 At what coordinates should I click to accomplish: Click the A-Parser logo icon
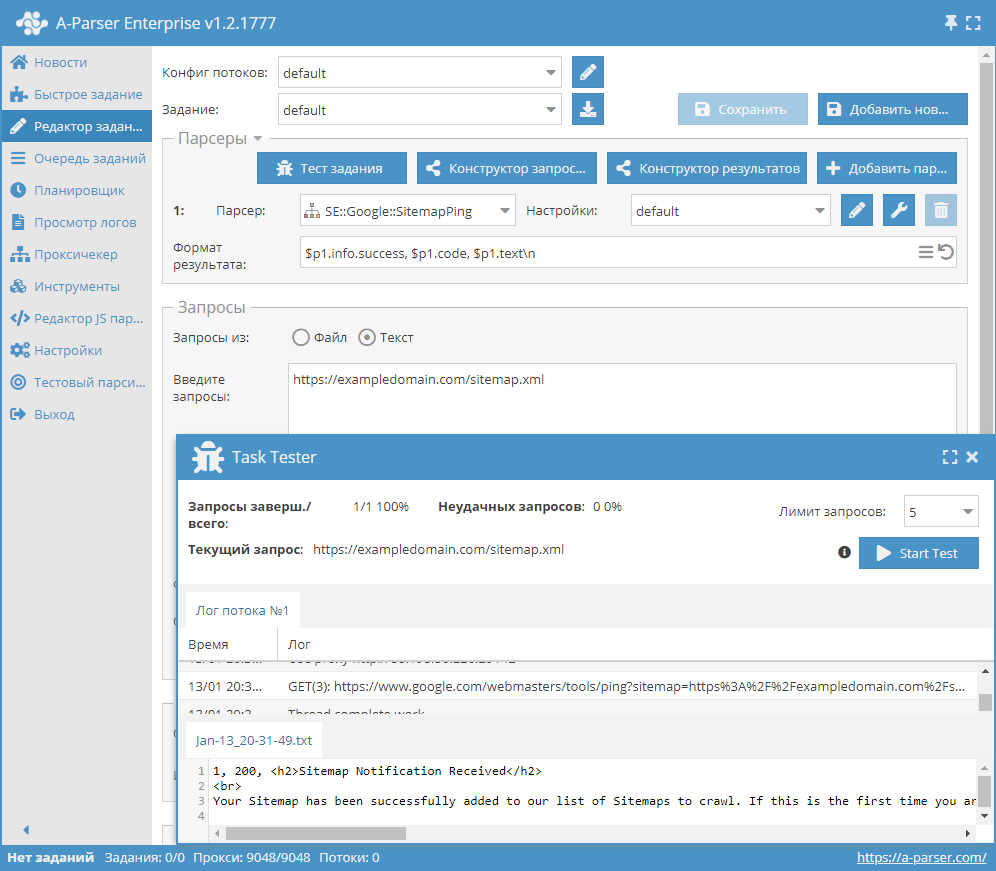[32, 23]
